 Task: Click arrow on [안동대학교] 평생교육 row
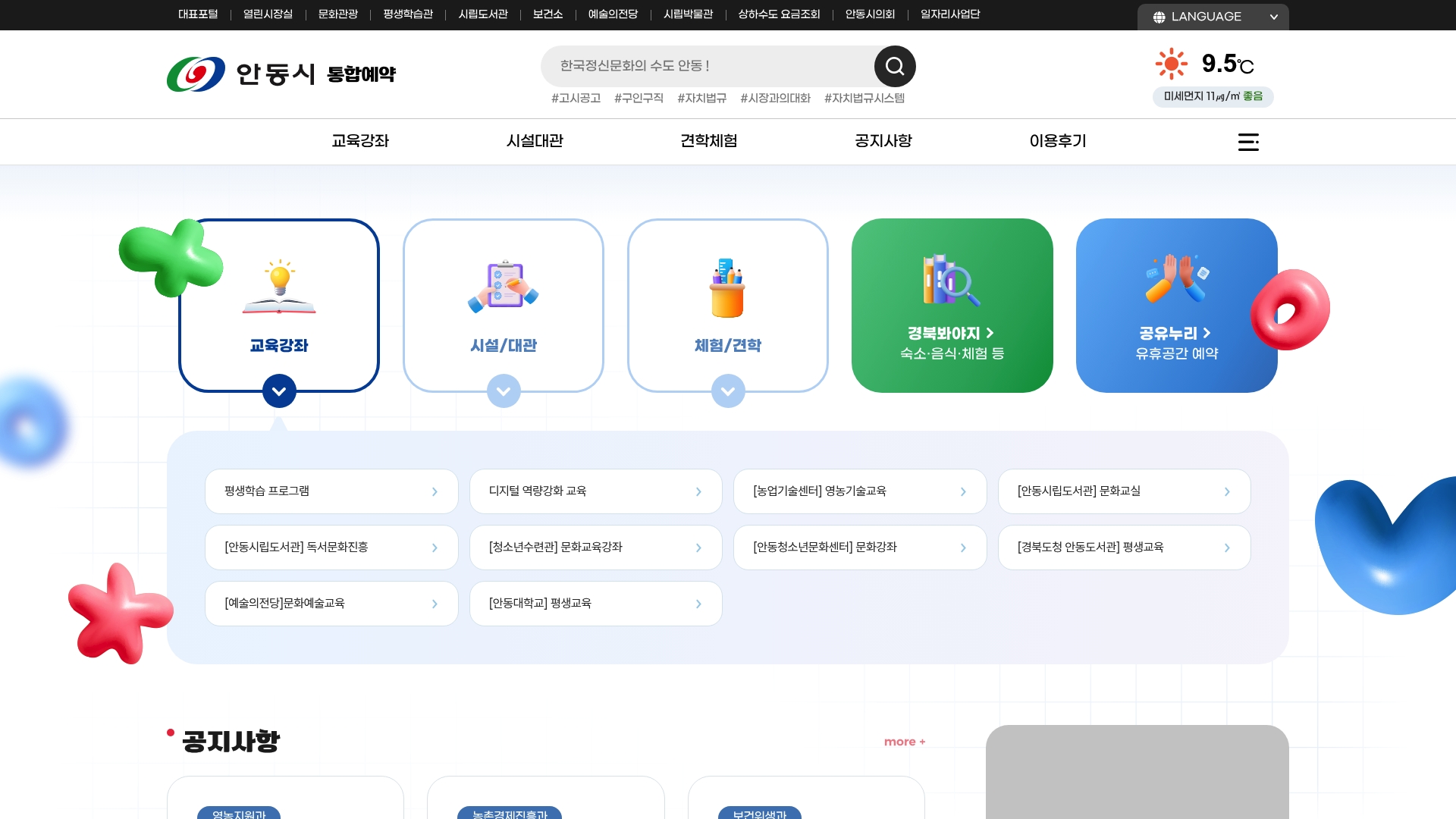(x=698, y=604)
